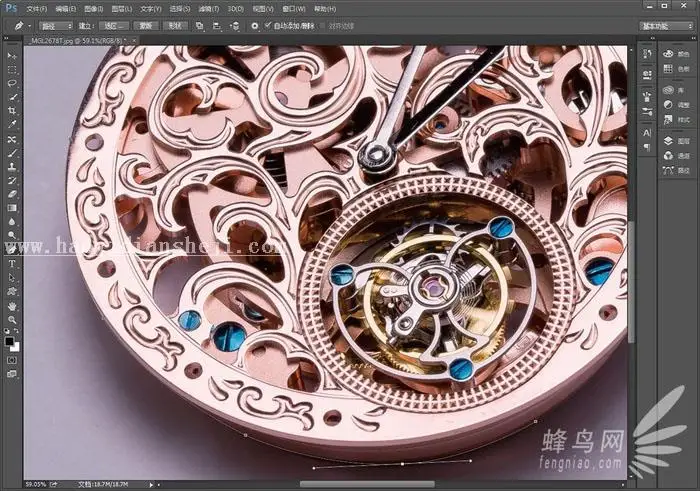Screen dimensions: 700x491
Task: Select the Zoom tool in toolbox
Action: 12,320
